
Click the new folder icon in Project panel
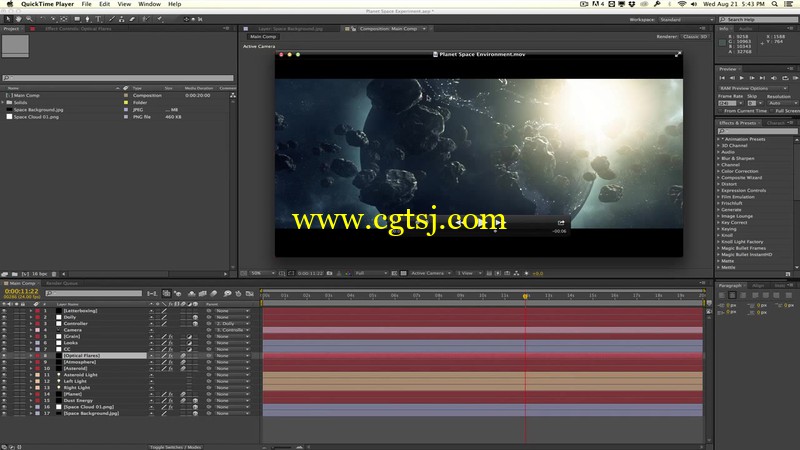tap(14, 274)
